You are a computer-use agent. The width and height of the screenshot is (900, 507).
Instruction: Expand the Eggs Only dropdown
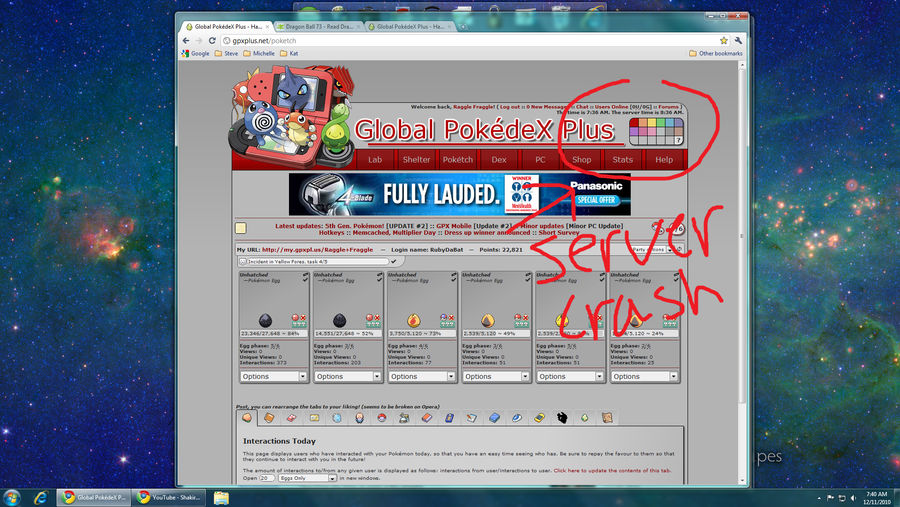pyautogui.click(x=308, y=478)
